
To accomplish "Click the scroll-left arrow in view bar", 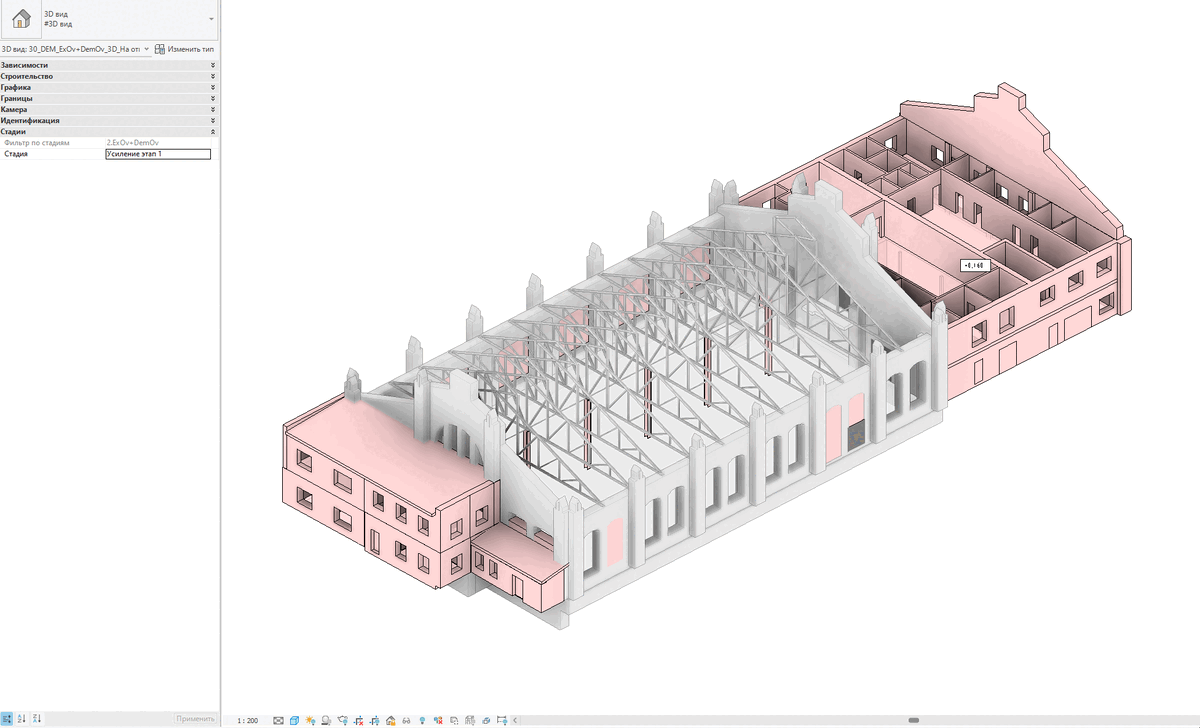I will (x=515, y=720).
